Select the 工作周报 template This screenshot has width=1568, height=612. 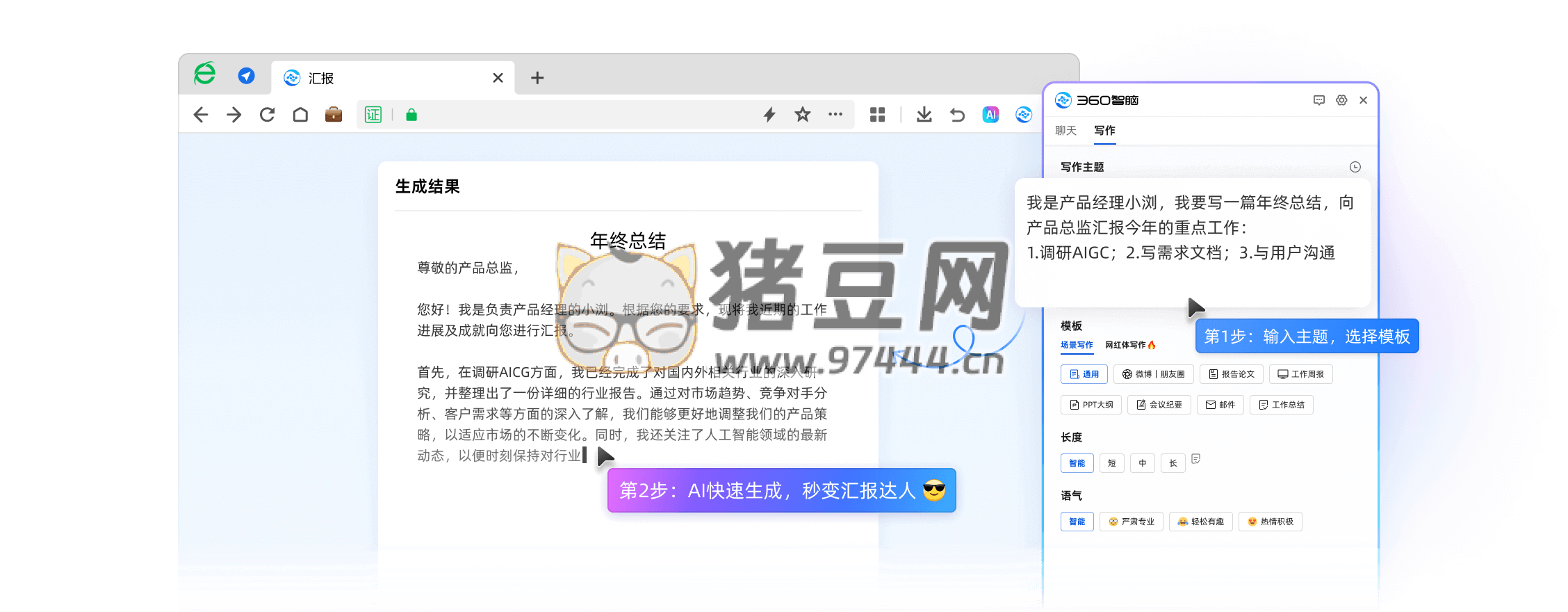1300,374
